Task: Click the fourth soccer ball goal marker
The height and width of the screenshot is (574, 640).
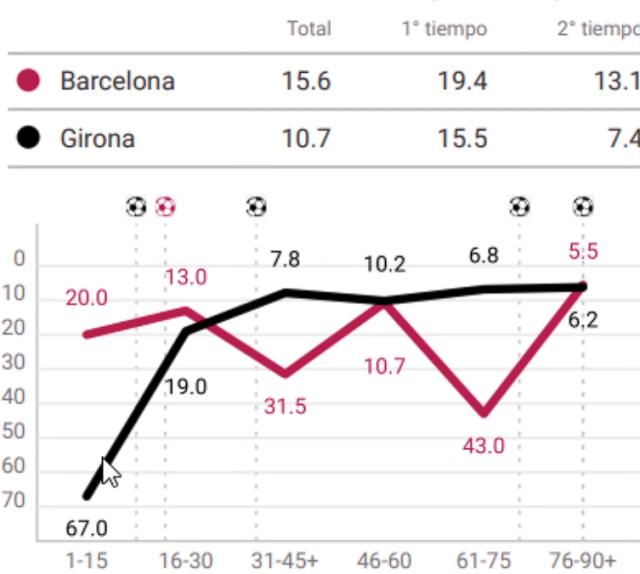Action: (x=520, y=207)
